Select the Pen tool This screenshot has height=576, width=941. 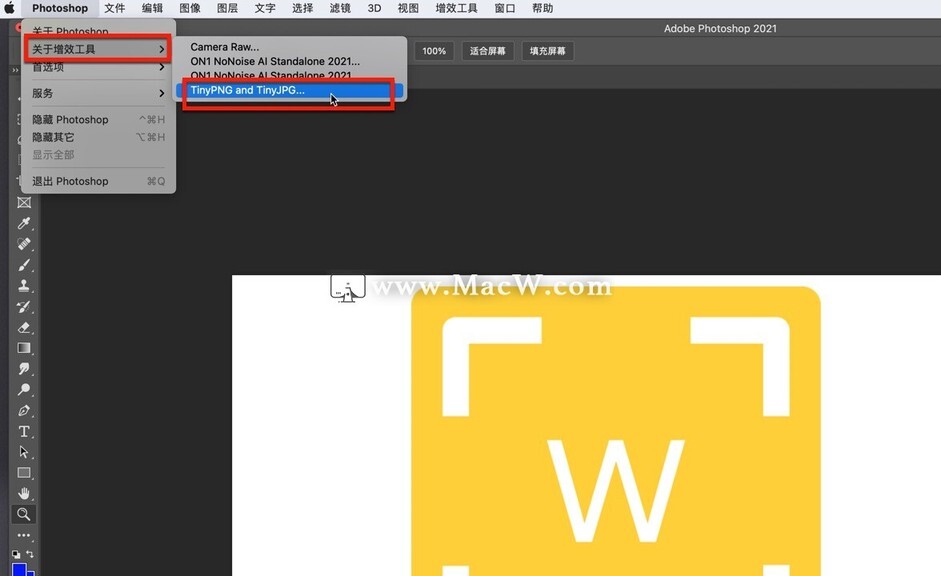click(24, 410)
